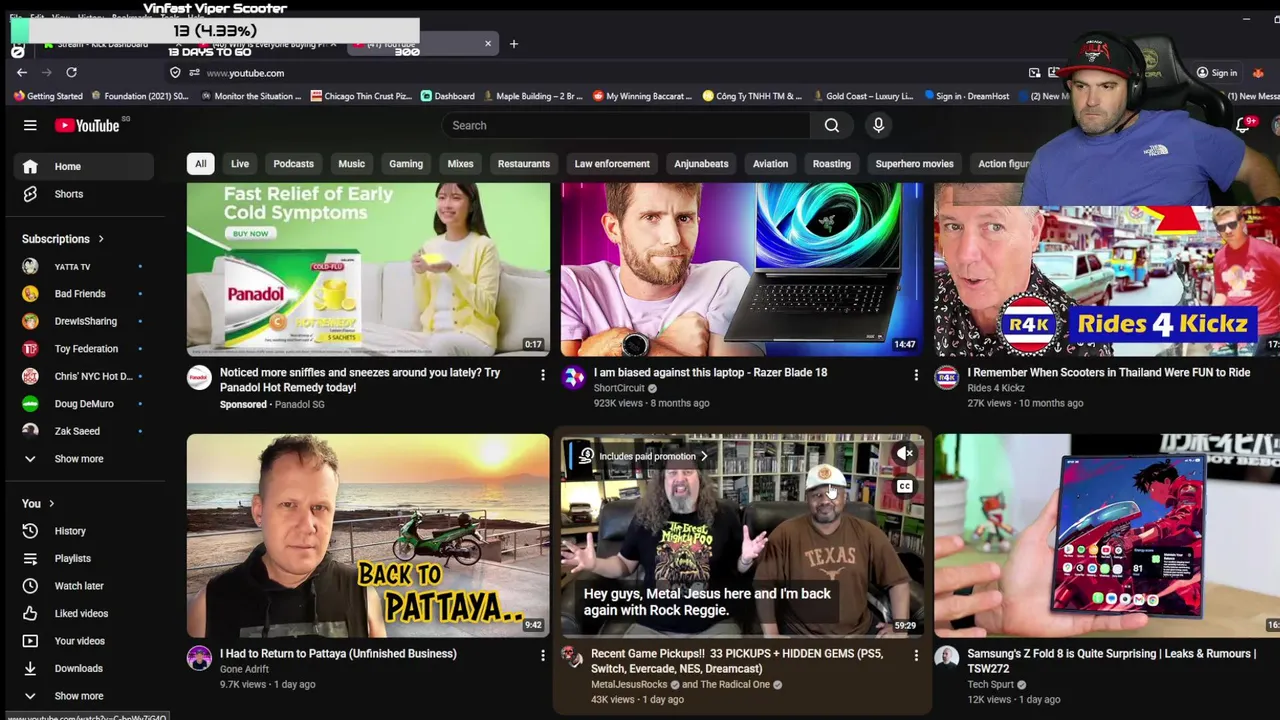
Task: Open the Chicago Thin Crust Pizza bookmark
Action: coord(361,96)
